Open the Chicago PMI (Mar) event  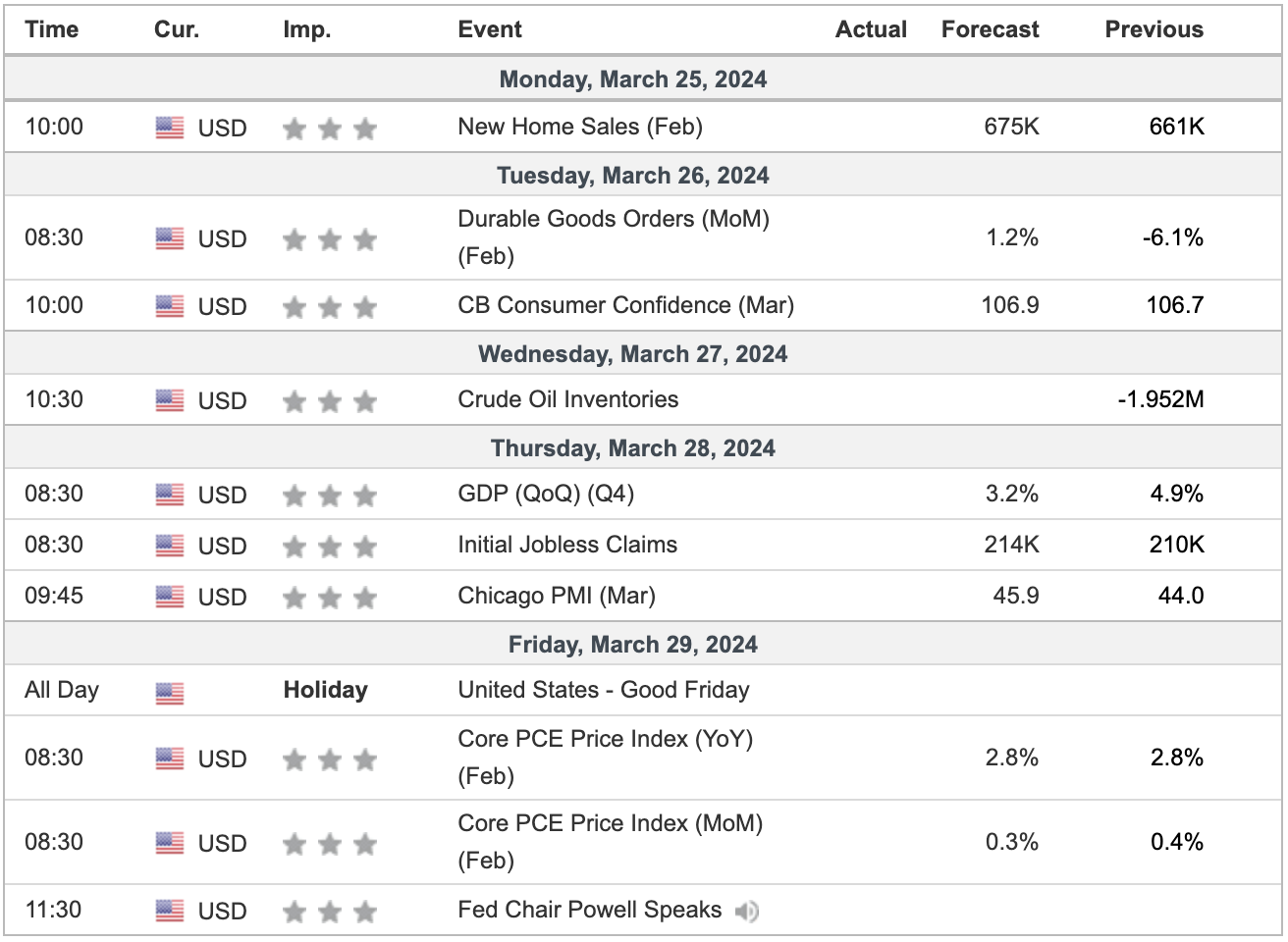click(x=557, y=596)
